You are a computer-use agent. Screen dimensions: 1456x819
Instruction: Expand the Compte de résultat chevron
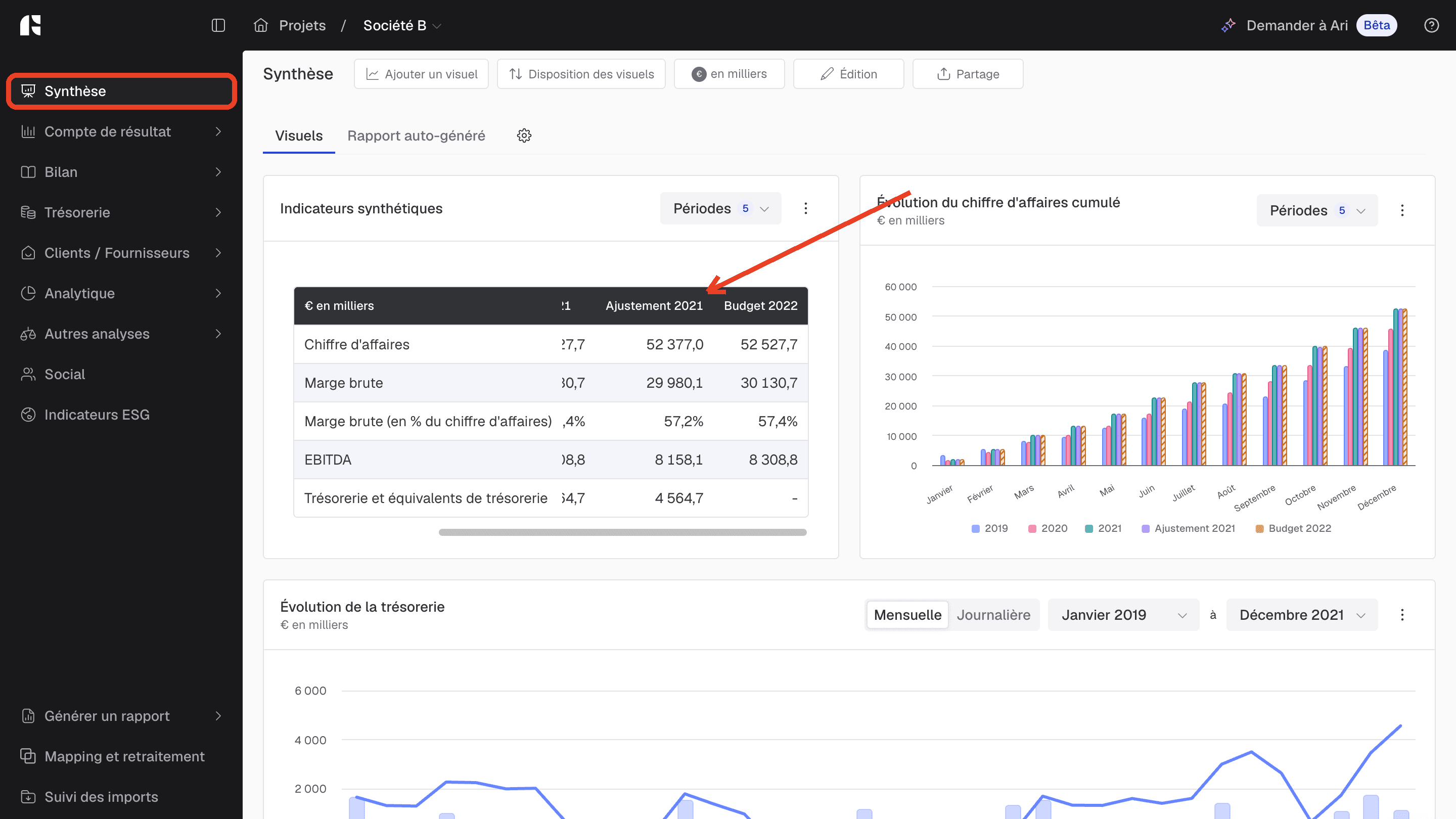pos(218,131)
